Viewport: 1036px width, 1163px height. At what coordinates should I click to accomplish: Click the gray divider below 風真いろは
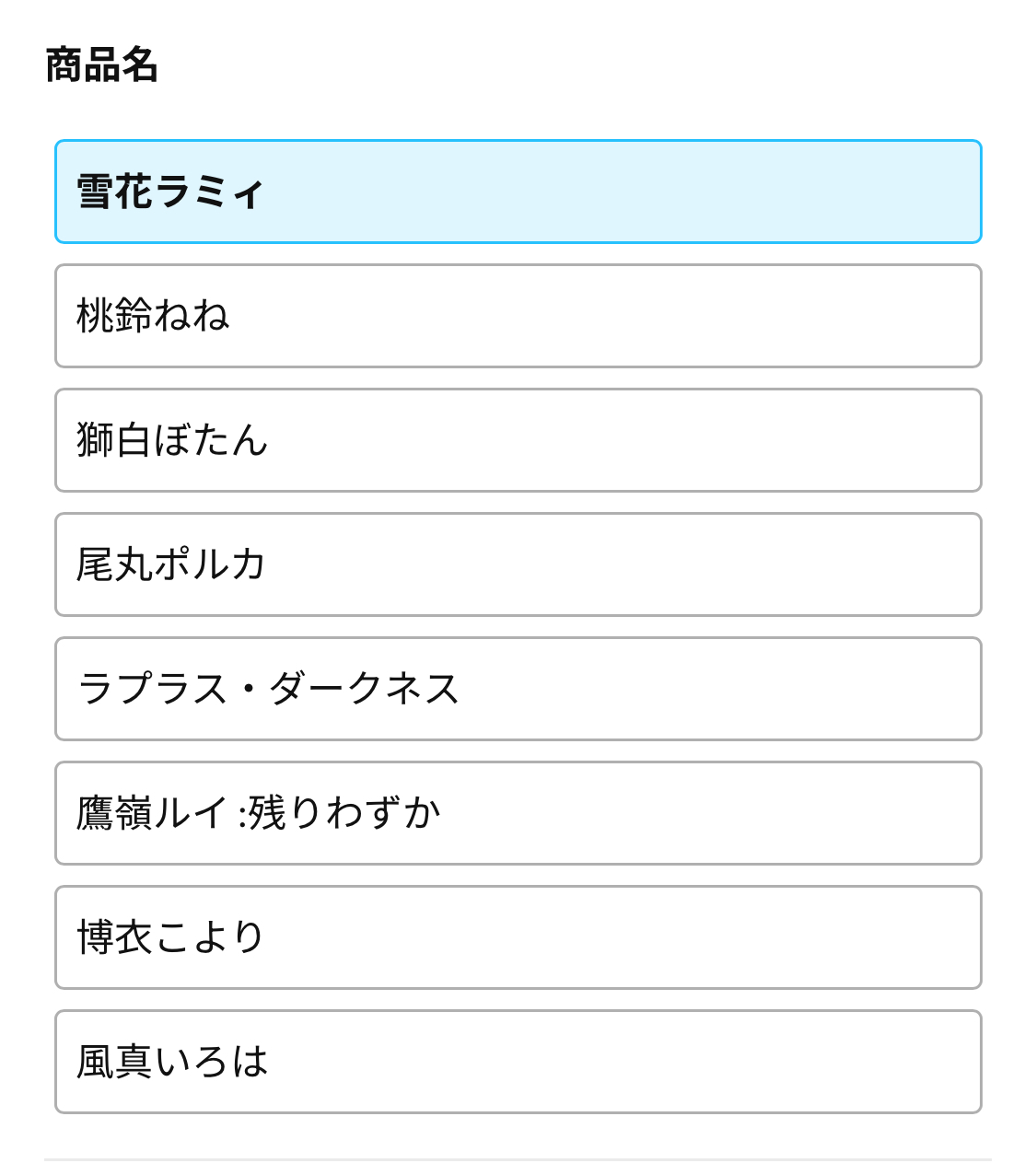click(518, 1159)
